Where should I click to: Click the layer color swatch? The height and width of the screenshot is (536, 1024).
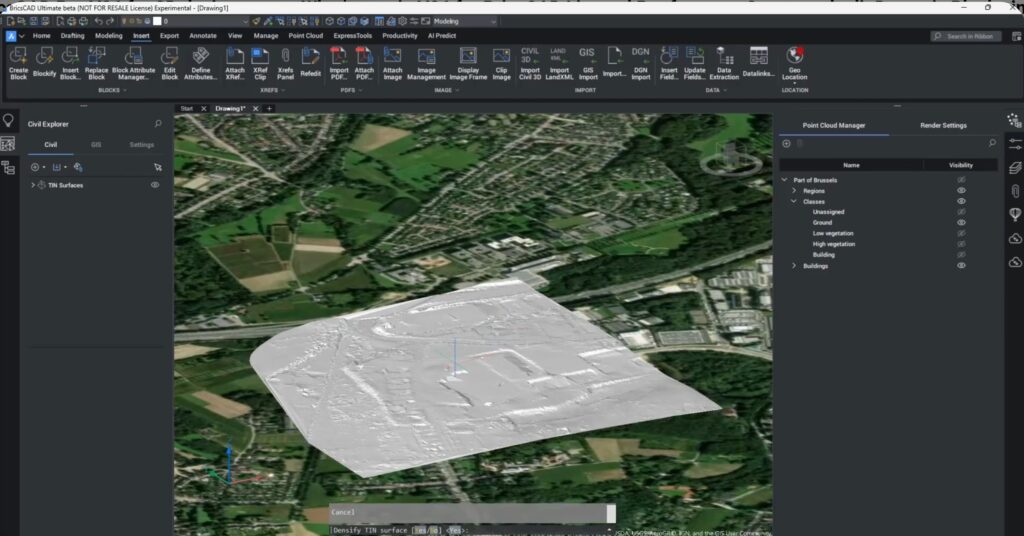click(157, 21)
